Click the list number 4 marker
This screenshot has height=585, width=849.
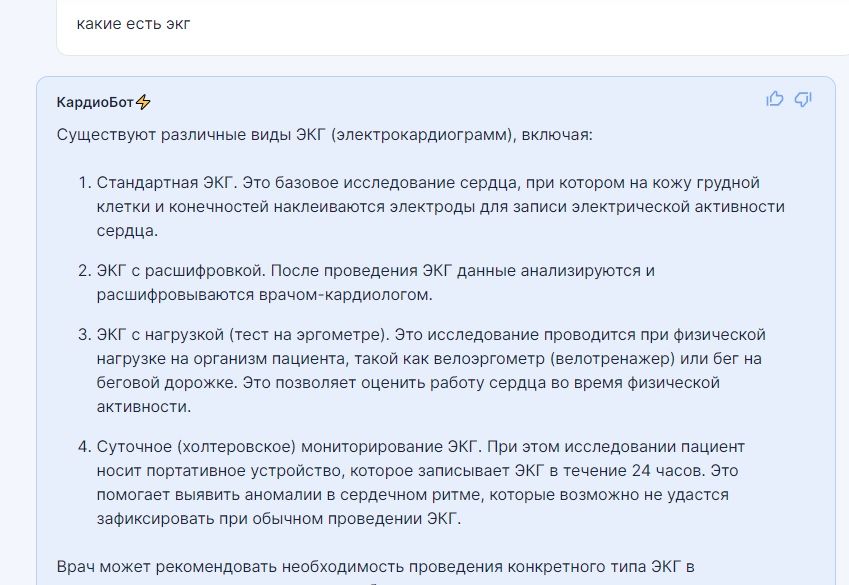[84, 446]
